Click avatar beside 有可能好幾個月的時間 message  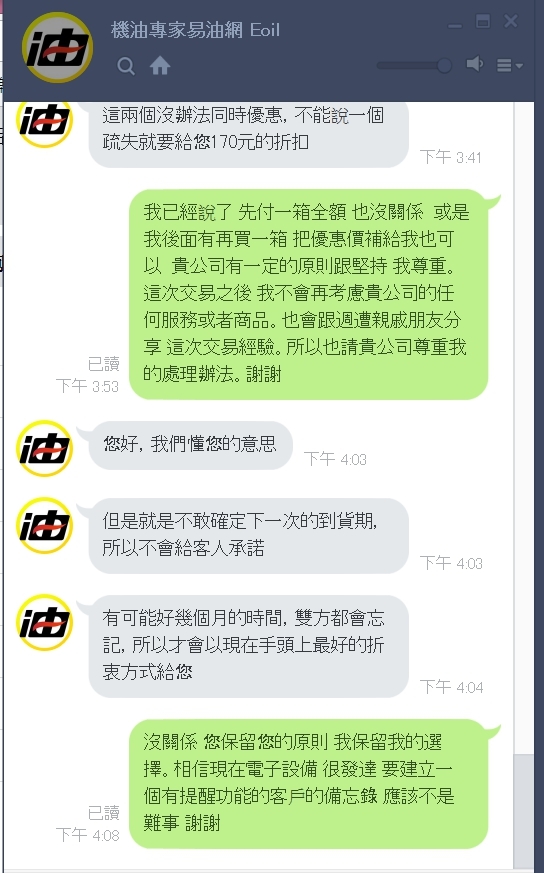pyautogui.click(x=45, y=622)
